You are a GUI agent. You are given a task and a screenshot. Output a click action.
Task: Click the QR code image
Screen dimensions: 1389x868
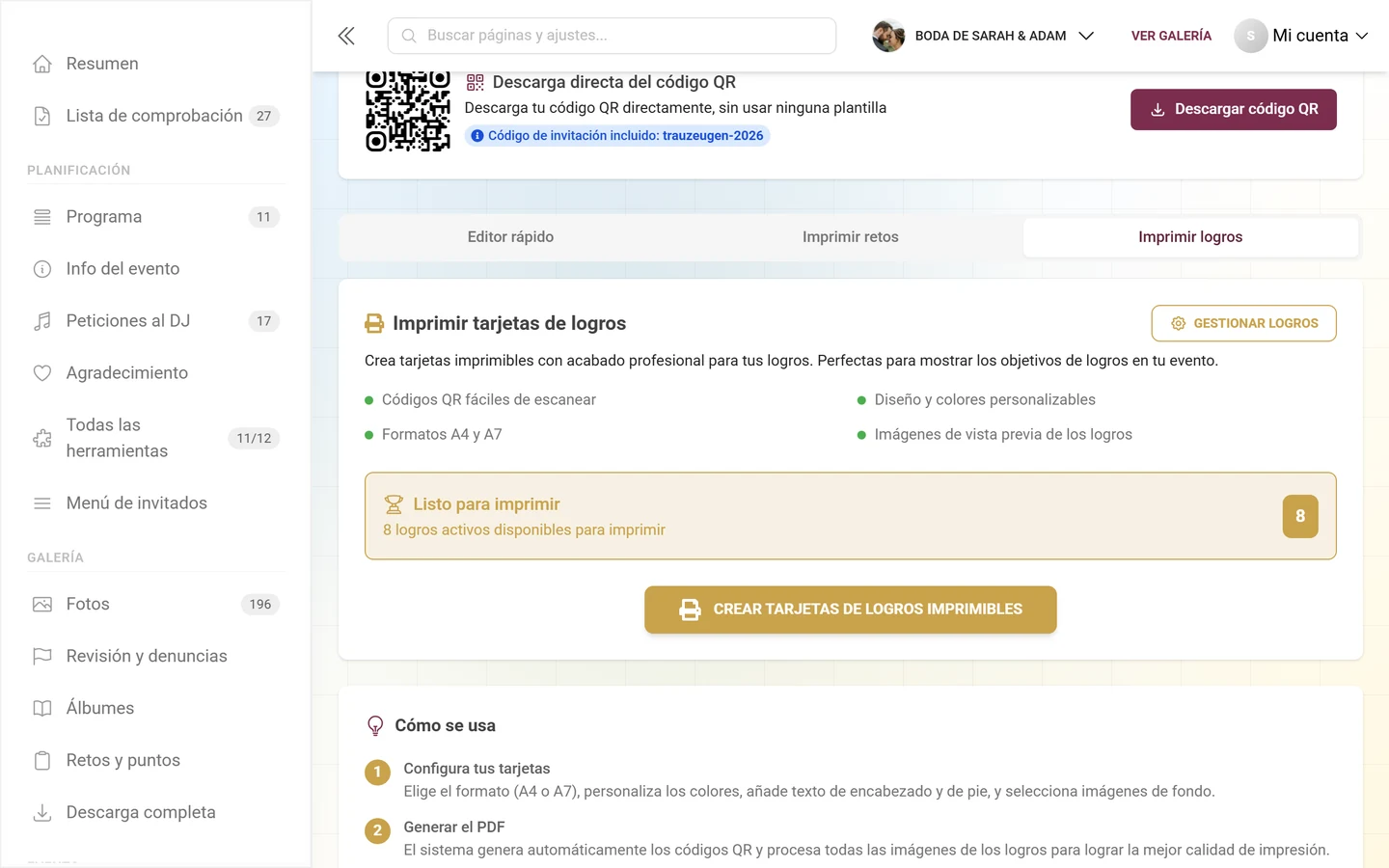coord(408,111)
